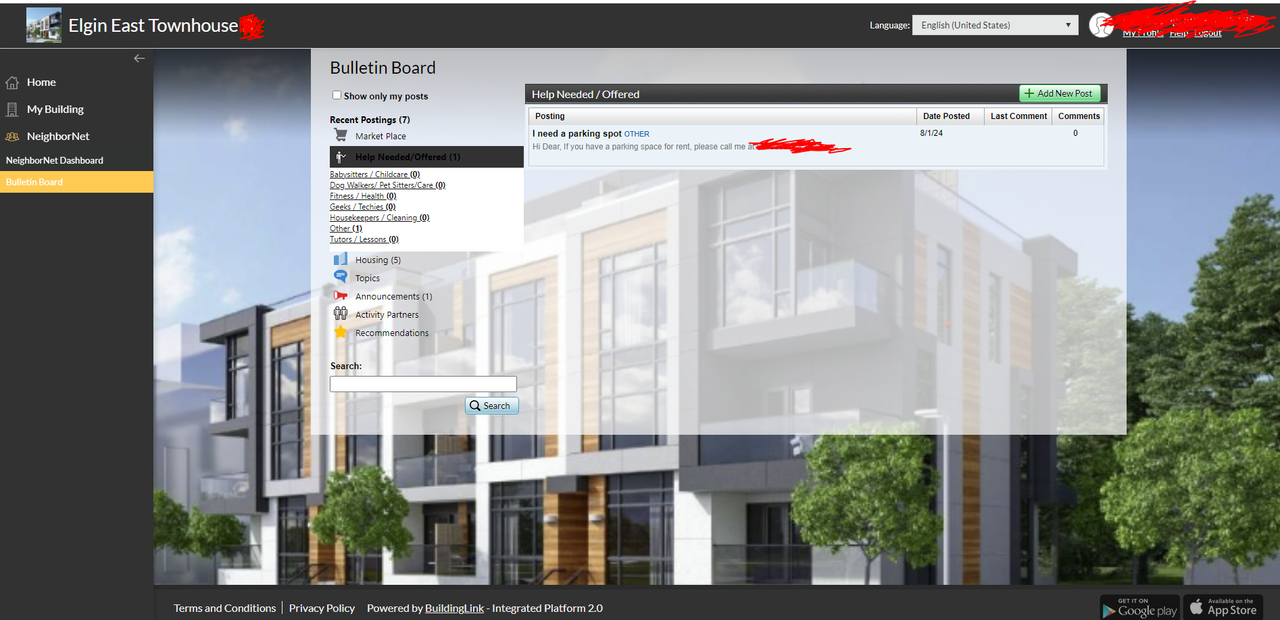
Task: Expand the My Building sidebar menu
Action: click(54, 109)
